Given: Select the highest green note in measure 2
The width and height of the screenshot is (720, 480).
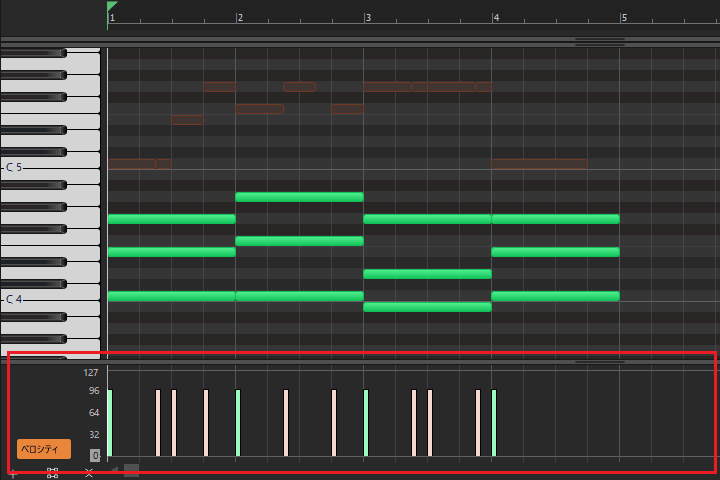Looking at the screenshot, I should coord(299,197).
